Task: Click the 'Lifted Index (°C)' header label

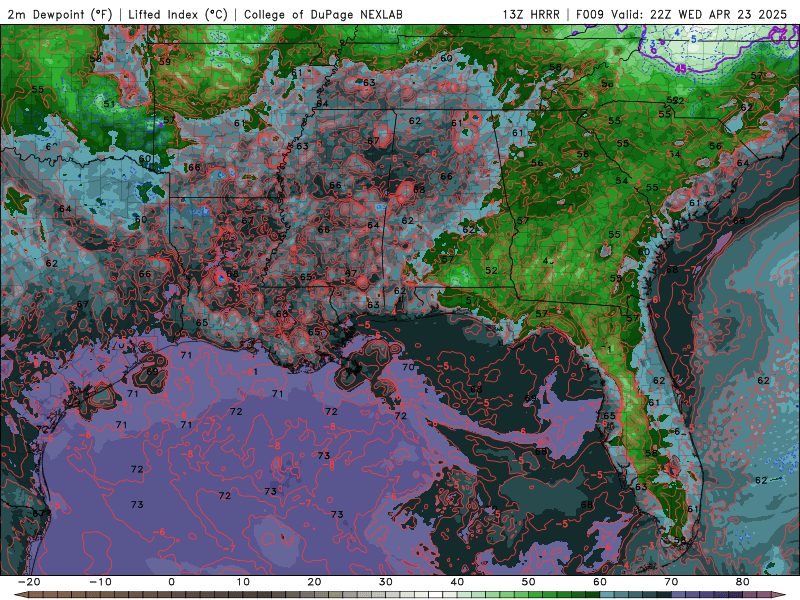Action: (178, 15)
